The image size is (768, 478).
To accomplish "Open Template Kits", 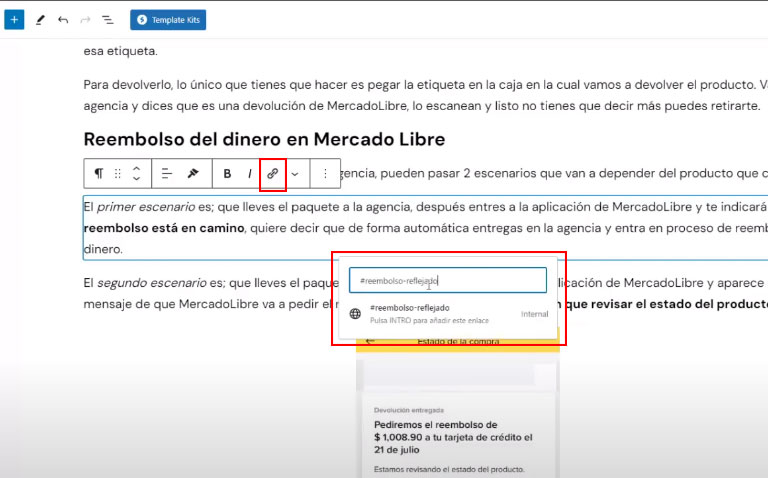I will tap(168, 20).
